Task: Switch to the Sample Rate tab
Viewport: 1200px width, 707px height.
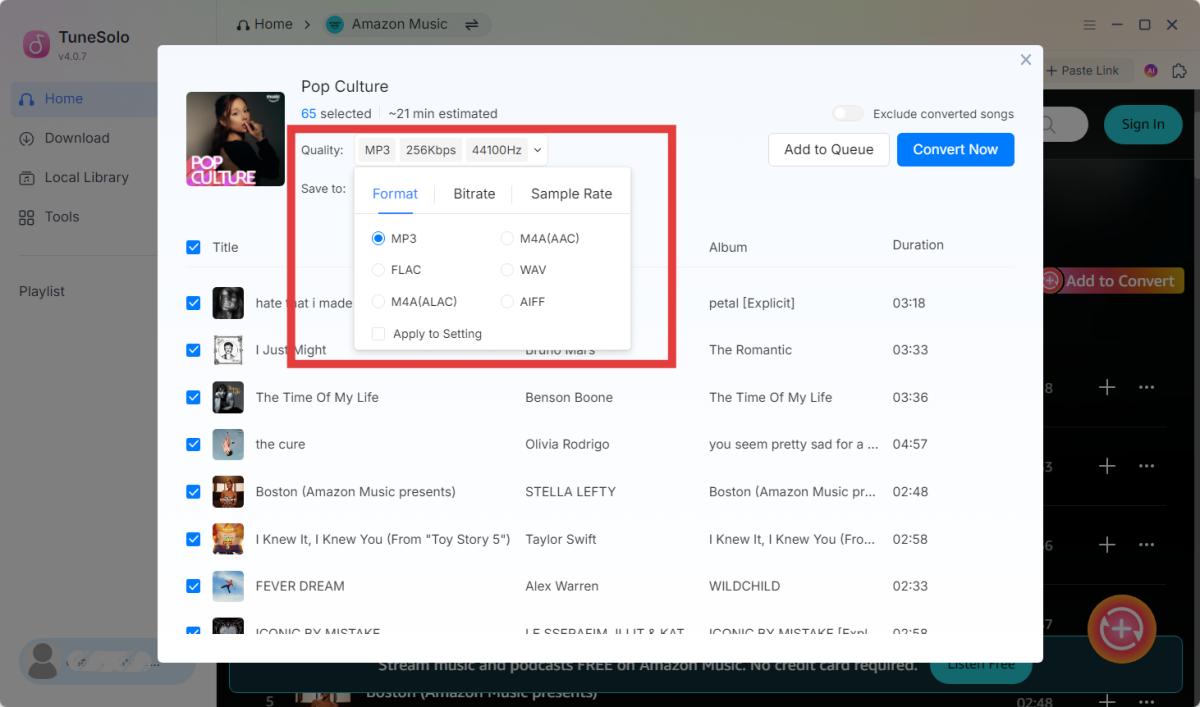Action: tap(571, 194)
